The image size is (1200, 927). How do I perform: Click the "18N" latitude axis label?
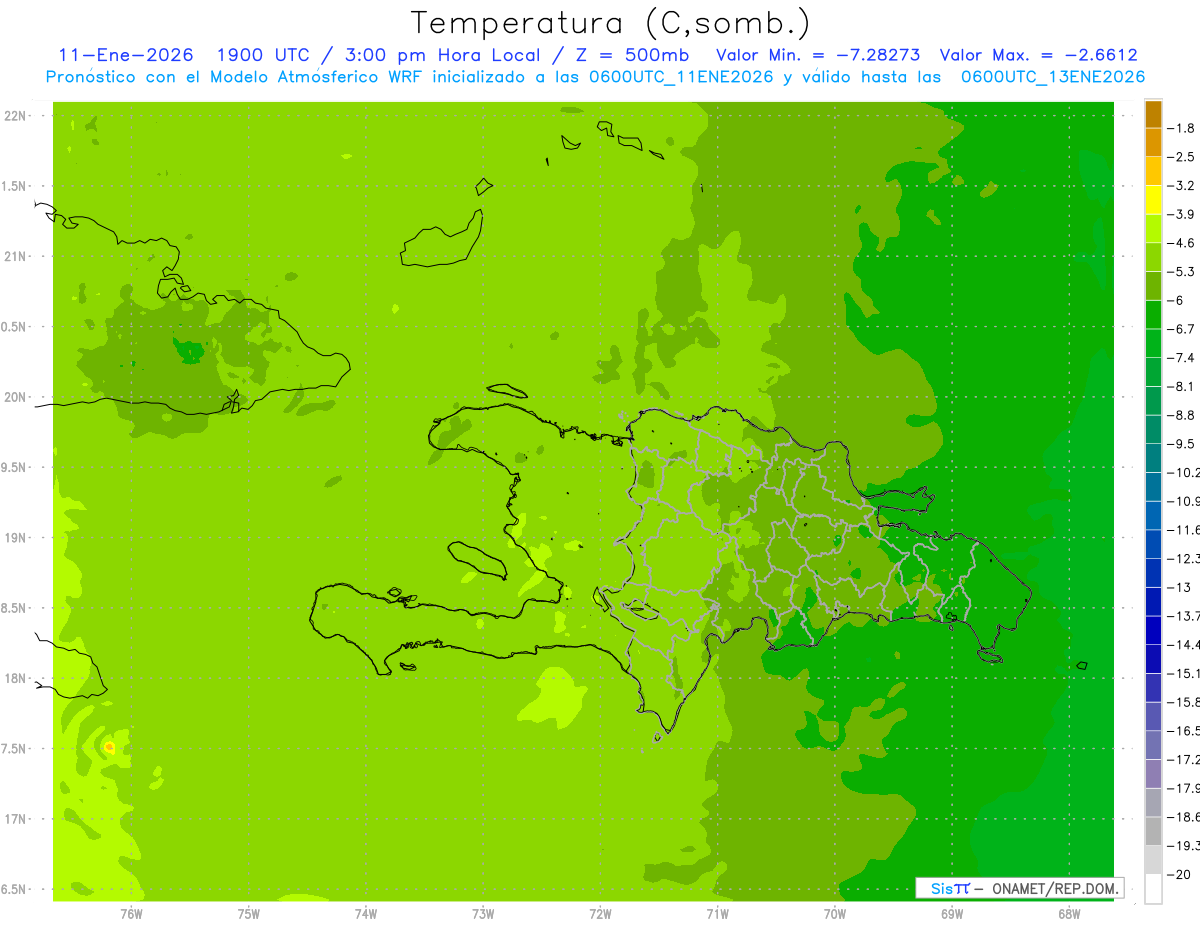15,678
